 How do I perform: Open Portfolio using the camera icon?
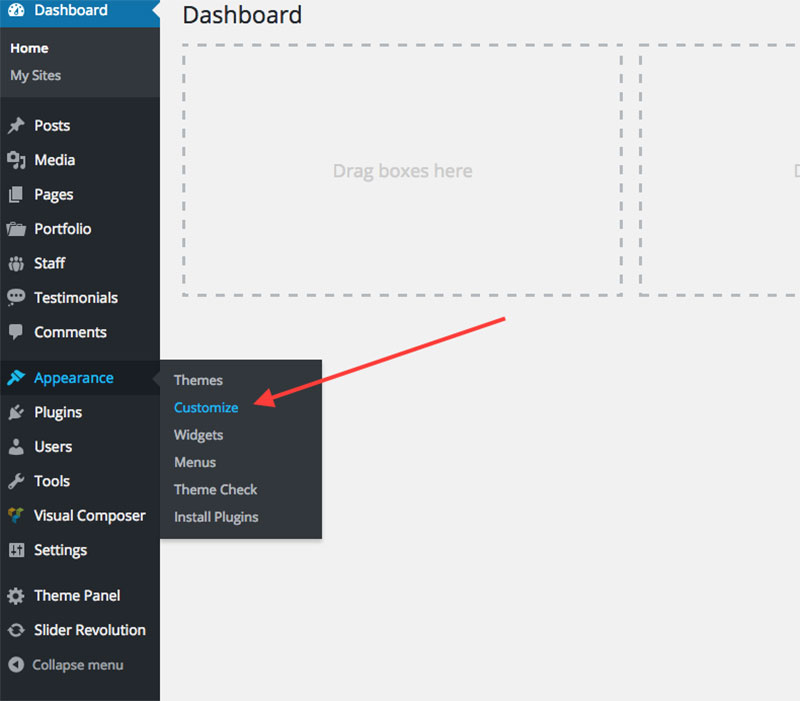coord(16,229)
